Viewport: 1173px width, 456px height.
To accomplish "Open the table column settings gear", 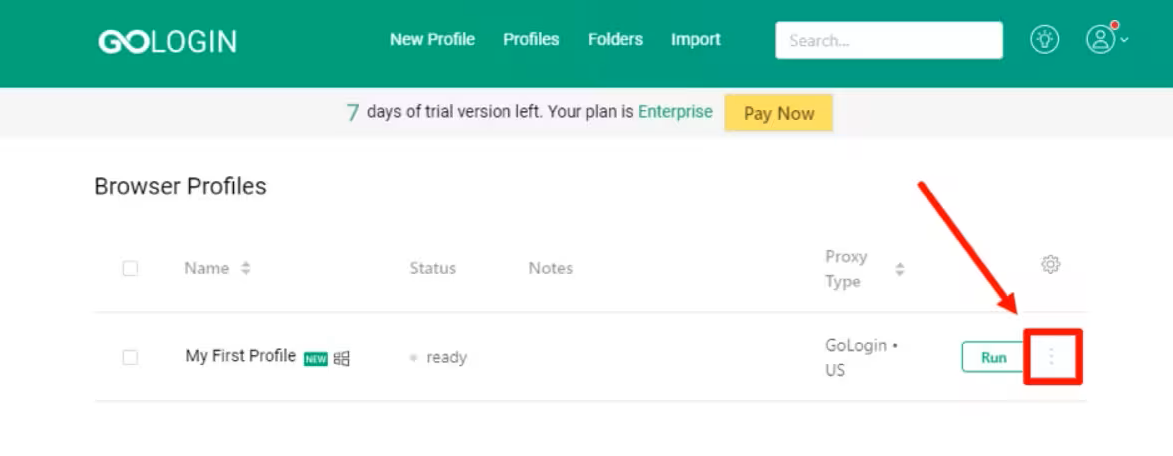I will pos(1050,265).
